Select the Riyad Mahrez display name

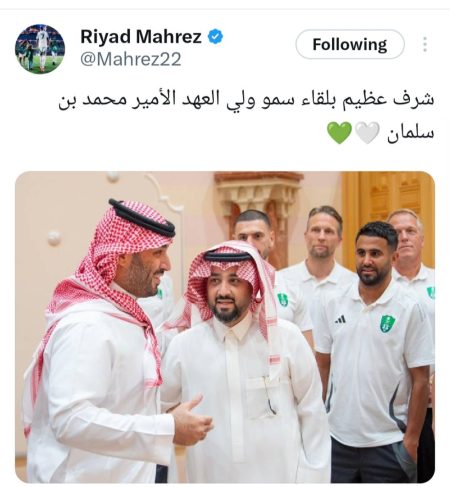(x=141, y=37)
